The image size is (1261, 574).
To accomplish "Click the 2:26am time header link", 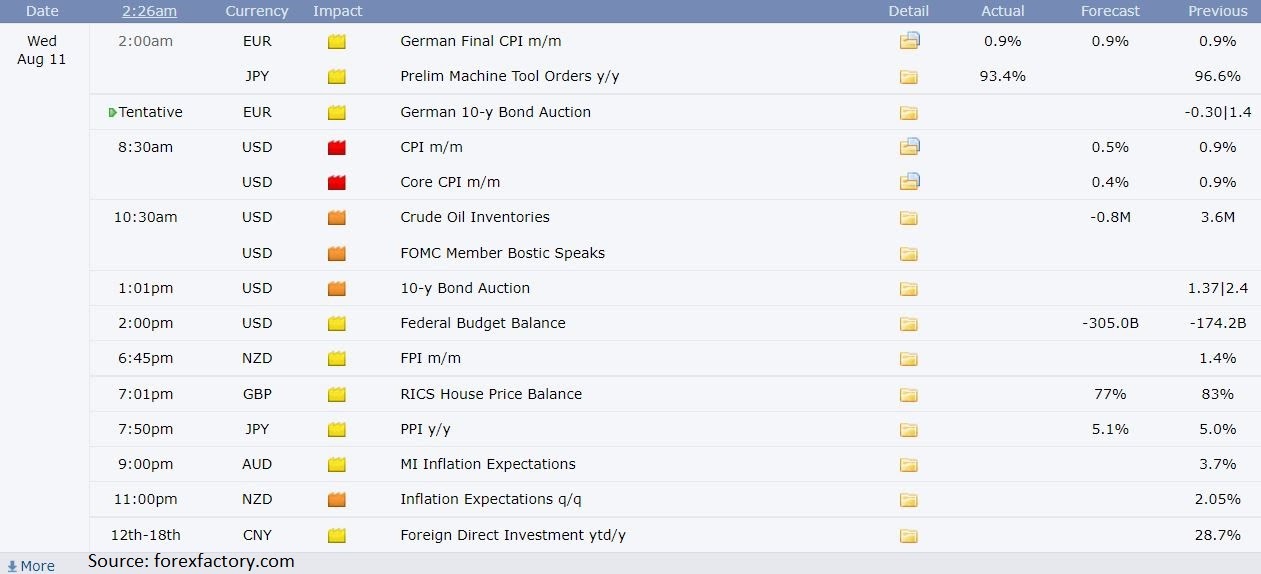I will point(150,11).
